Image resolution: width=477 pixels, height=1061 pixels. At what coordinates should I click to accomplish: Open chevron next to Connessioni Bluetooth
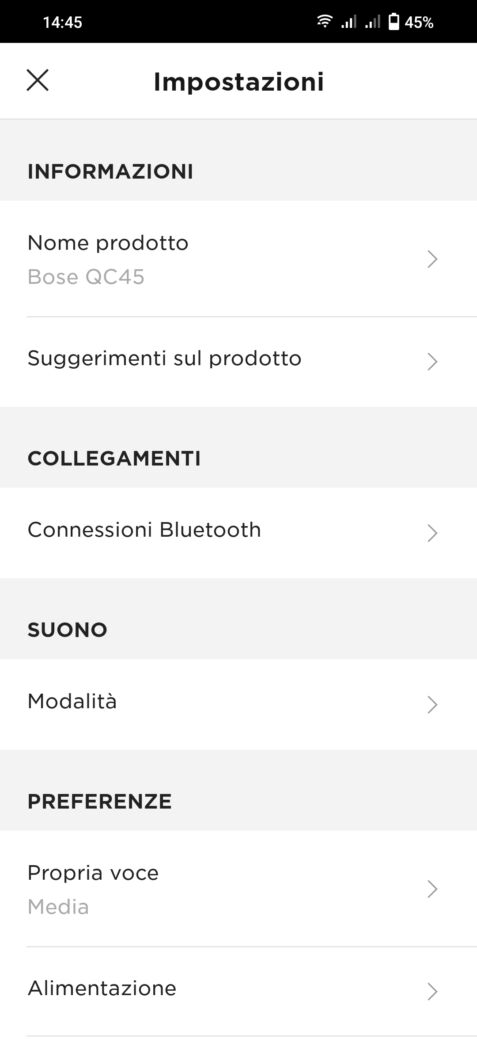(x=433, y=533)
